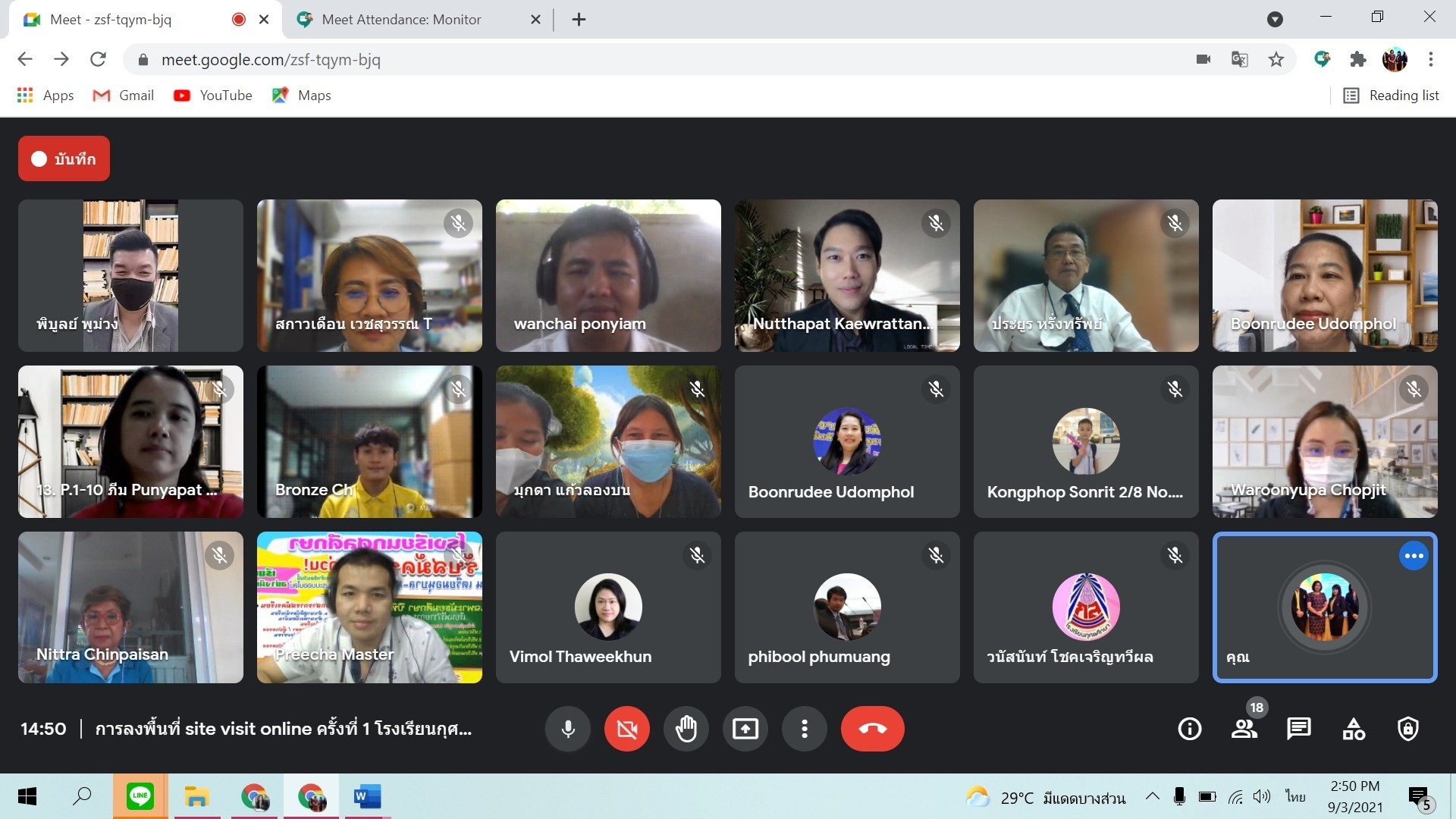1456x819 pixels.
Task: Open the YouTube bookmark
Action: (x=213, y=96)
